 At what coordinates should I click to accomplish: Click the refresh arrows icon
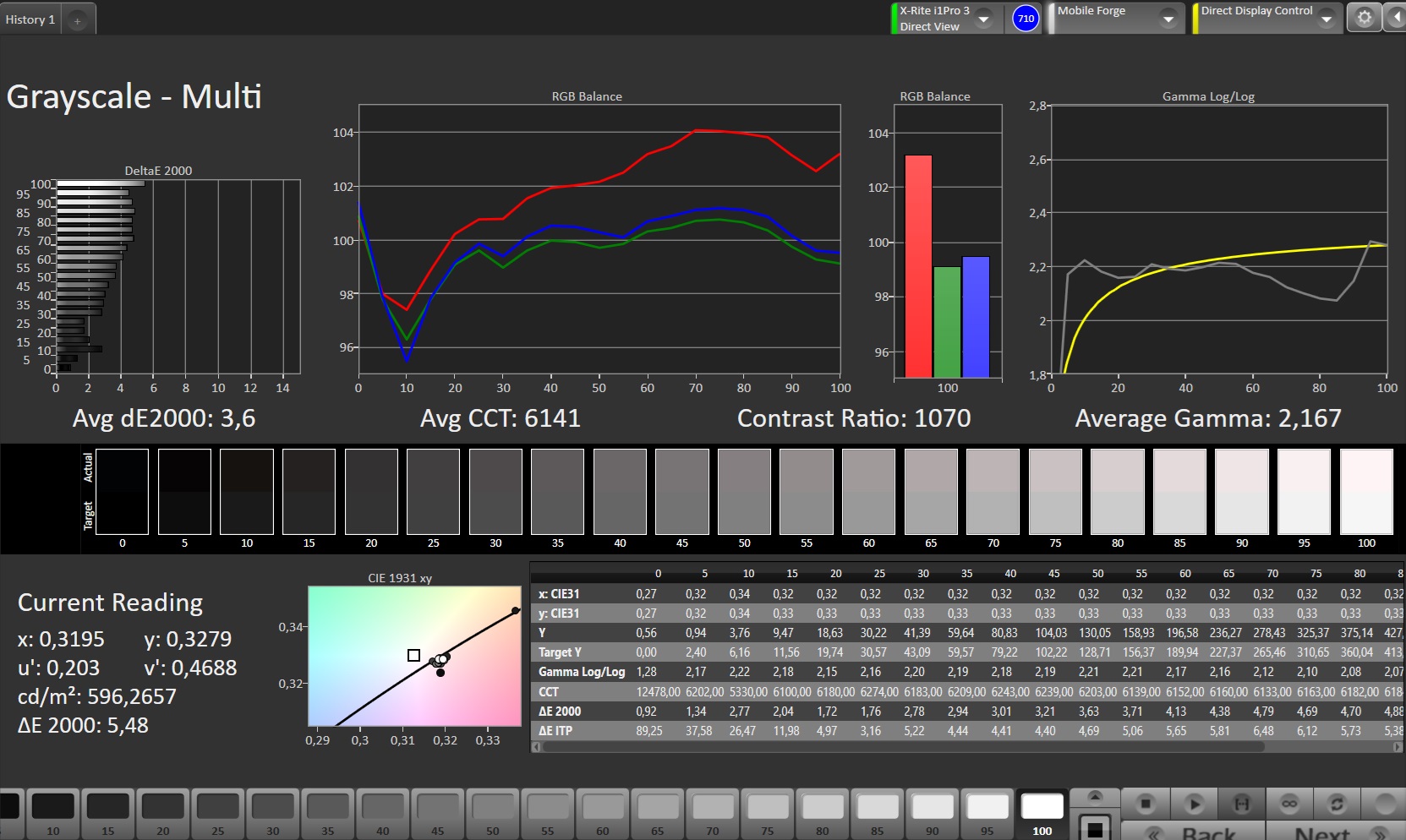point(1337,803)
